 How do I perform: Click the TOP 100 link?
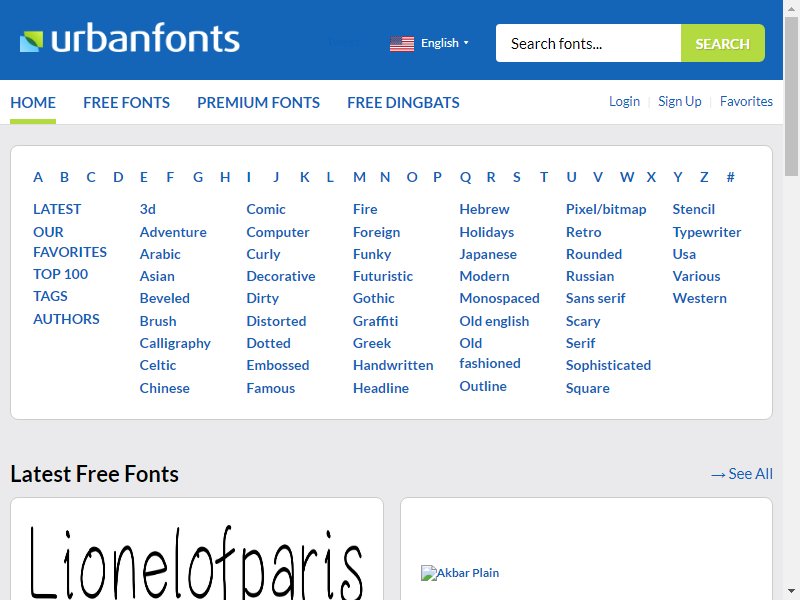60,274
